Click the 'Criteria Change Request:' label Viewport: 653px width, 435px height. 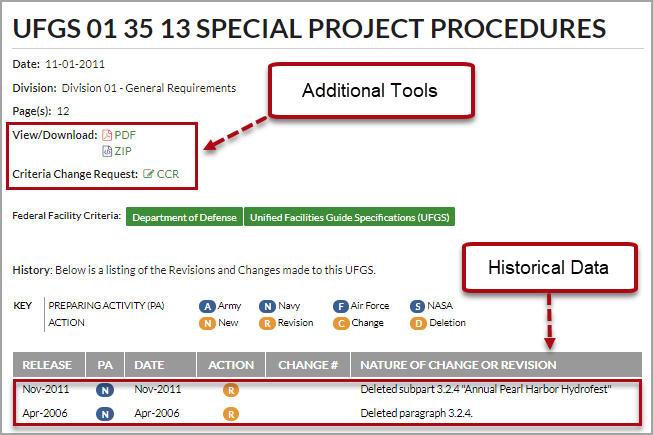(x=75, y=174)
